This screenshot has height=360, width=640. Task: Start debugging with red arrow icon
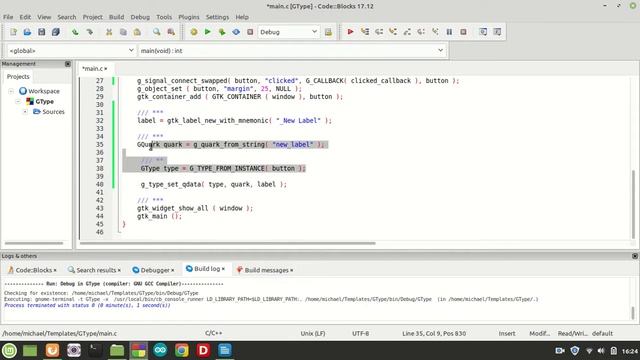tap(350, 32)
